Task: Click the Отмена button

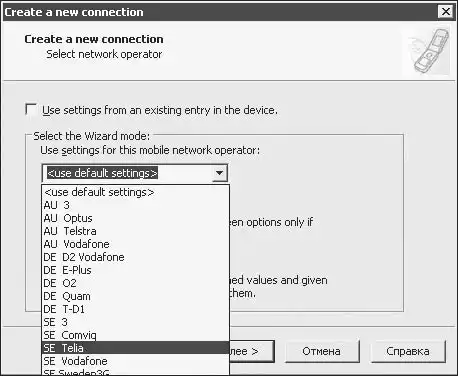Action: [322, 351]
